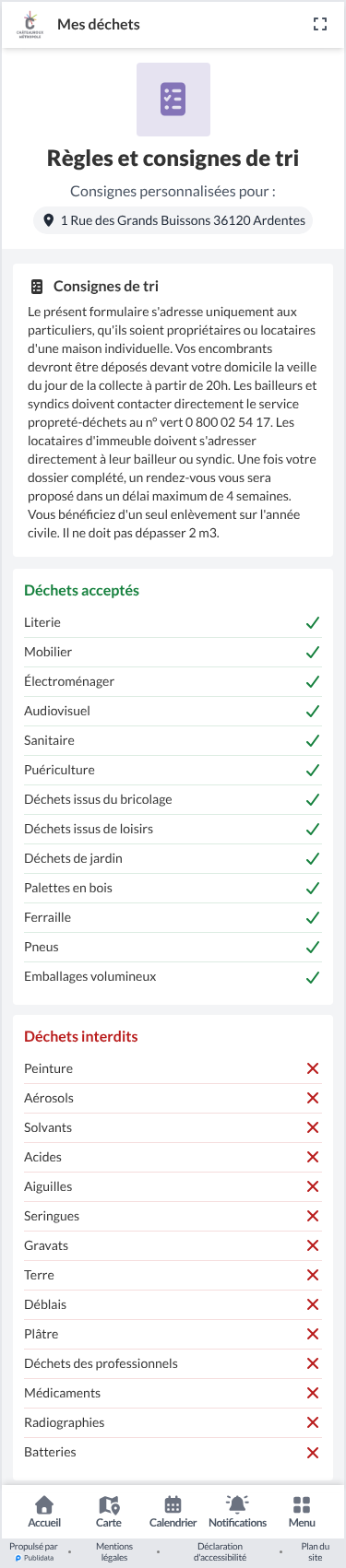Click the Consignes de tri list icon
346x1568 pixels.
(x=37, y=287)
